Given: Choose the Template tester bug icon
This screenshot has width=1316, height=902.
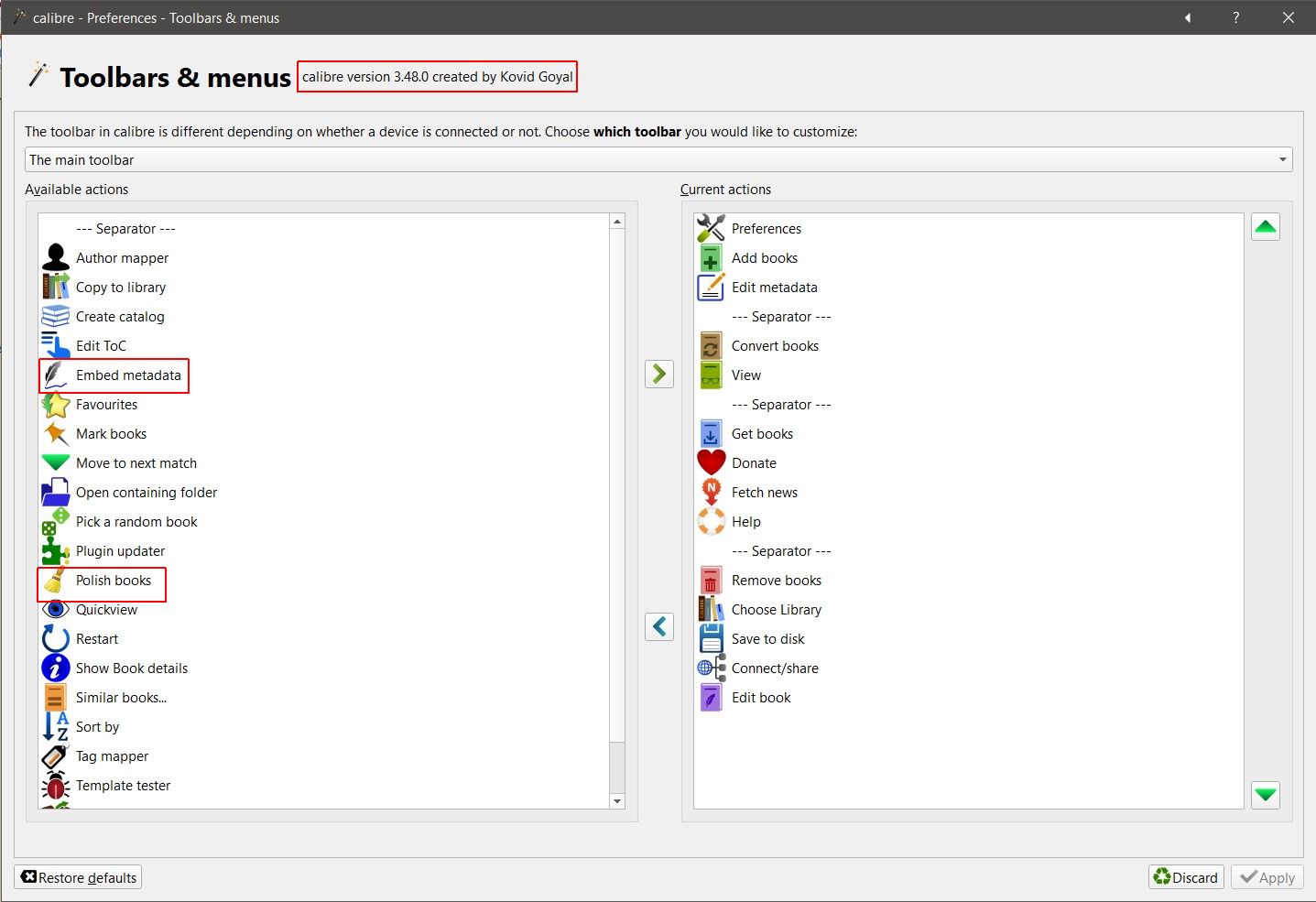Looking at the screenshot, I should coord(56,786).
